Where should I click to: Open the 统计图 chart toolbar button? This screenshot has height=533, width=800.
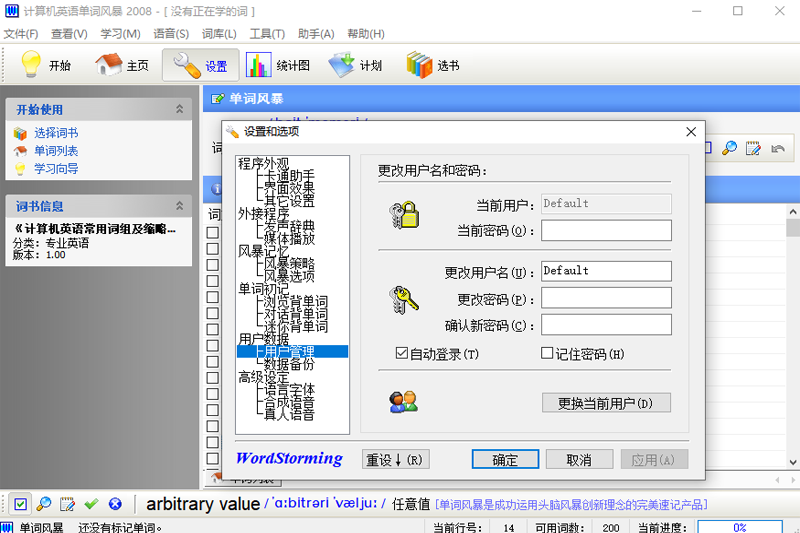coord(278,65)
